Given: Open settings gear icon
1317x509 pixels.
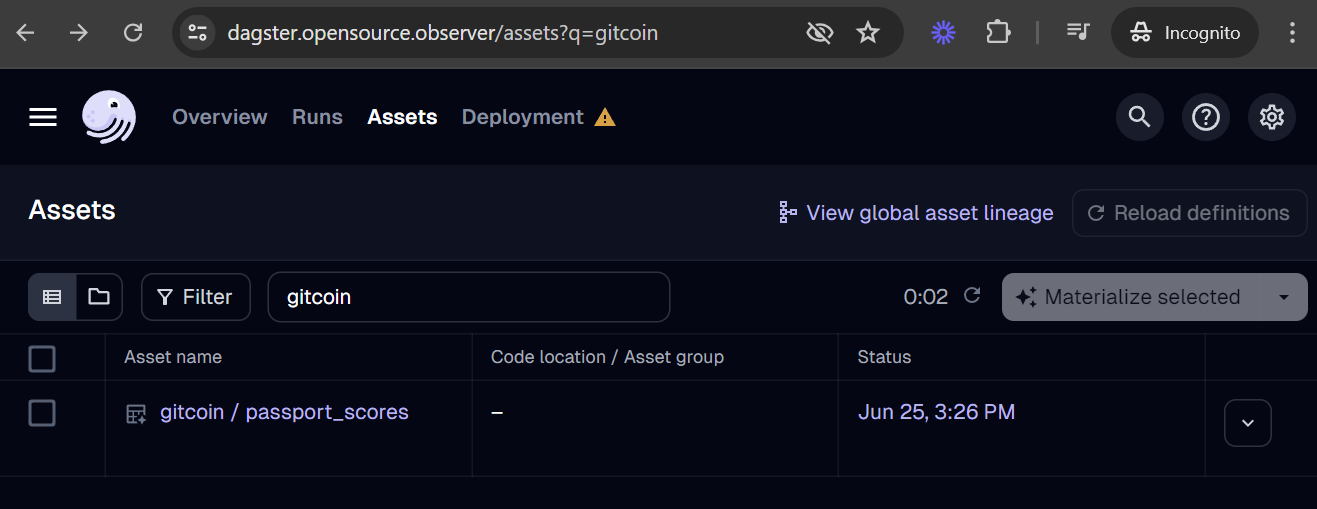Looking at the screenshot, I should tap(1271, 117).
